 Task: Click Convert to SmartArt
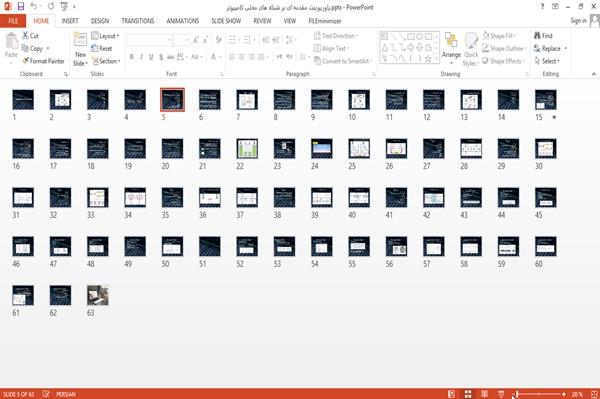click(343, 61)
